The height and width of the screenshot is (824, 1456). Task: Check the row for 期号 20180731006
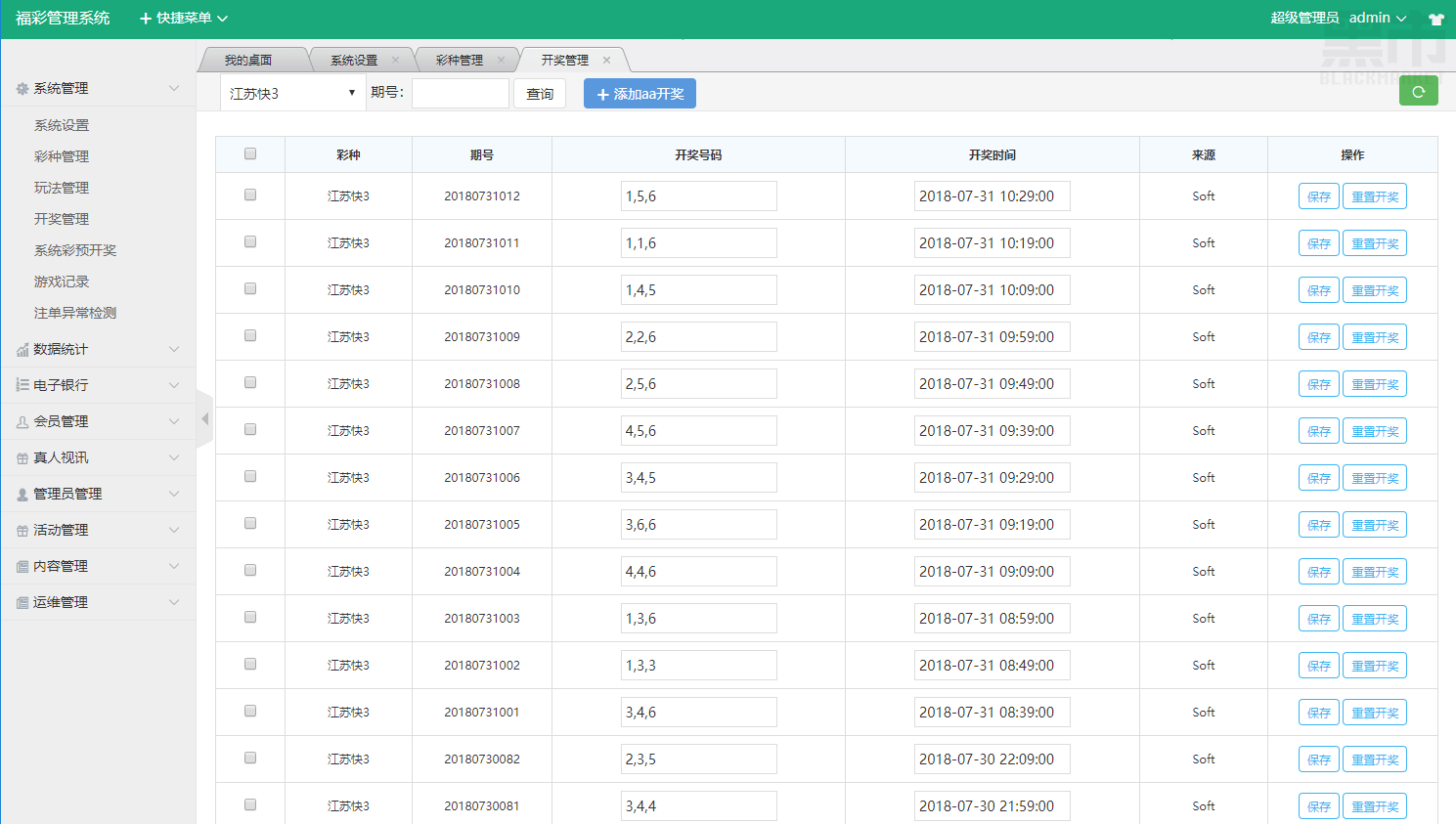tap(250, 476)
